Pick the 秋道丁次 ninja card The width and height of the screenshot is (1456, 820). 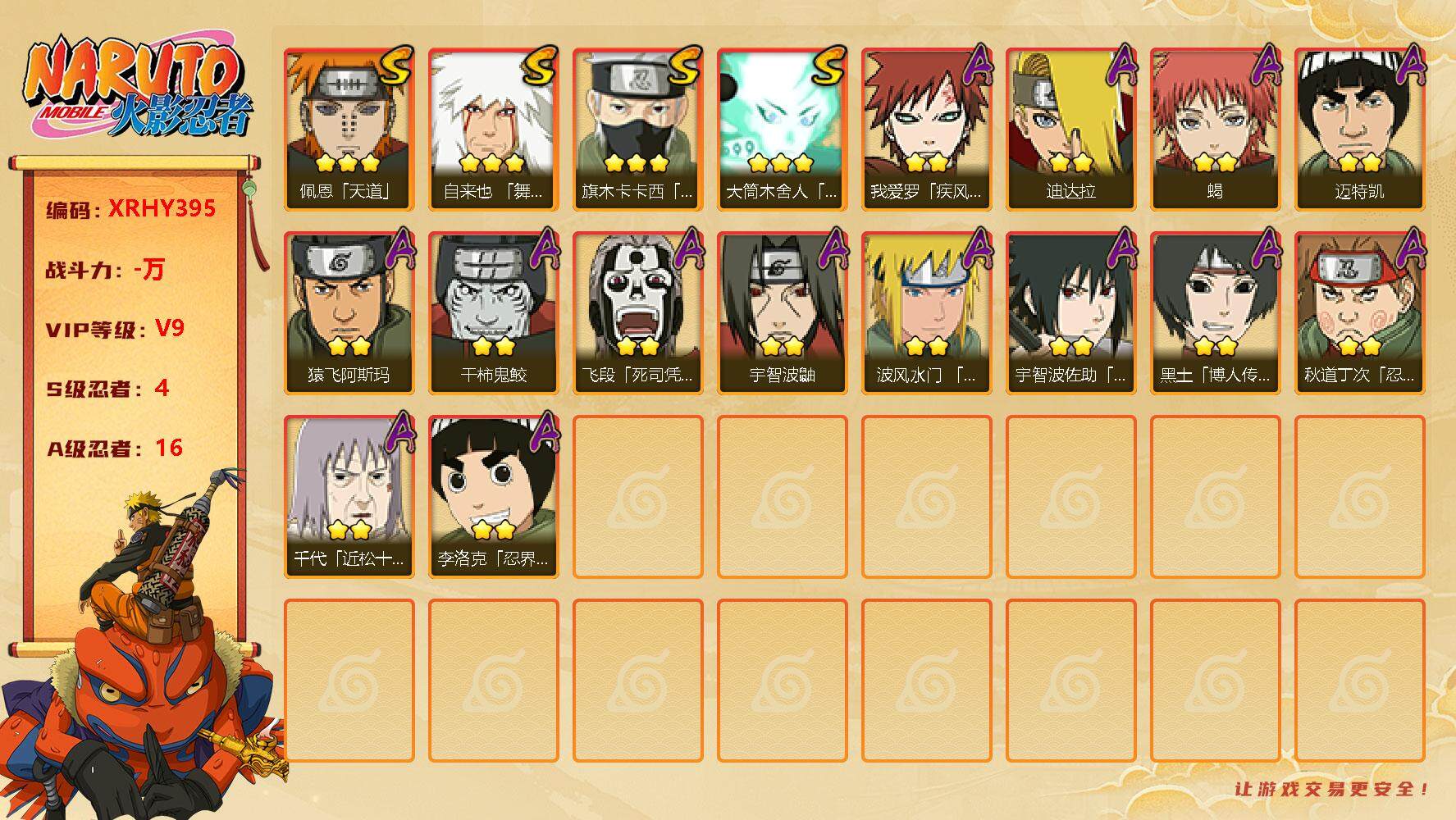coord(1359,313)
